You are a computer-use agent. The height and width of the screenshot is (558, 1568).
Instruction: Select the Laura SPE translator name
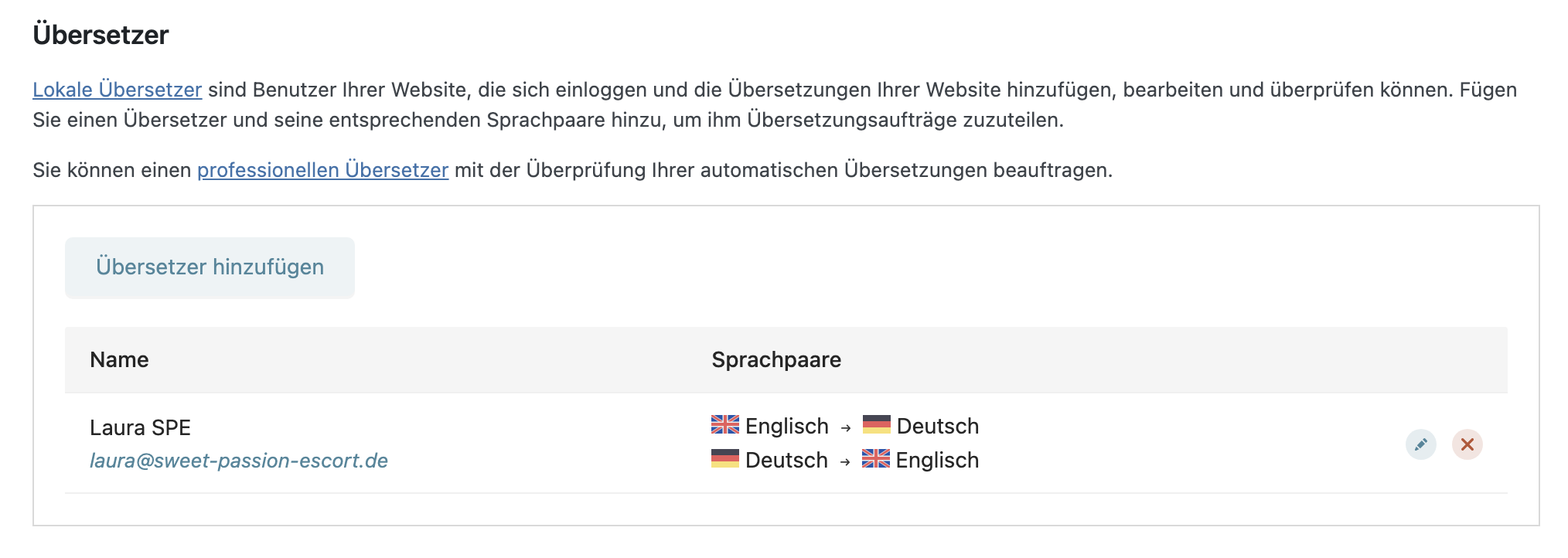pos(140,427)
